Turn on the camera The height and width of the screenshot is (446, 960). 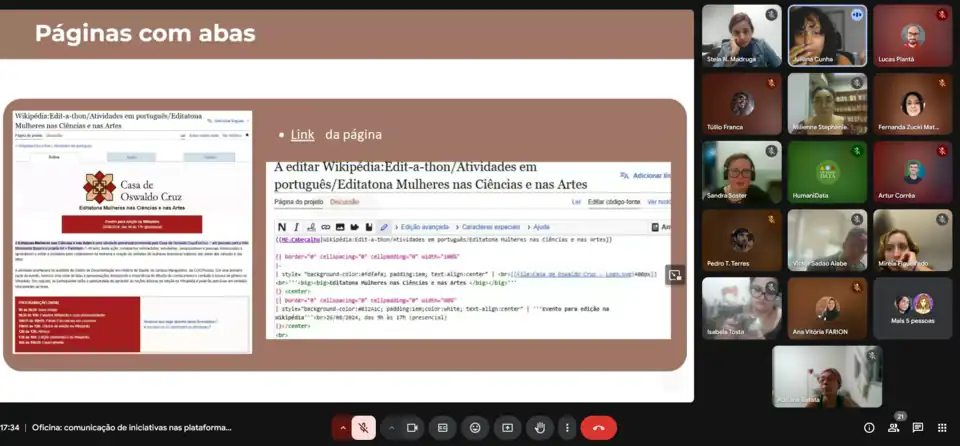point(411,428)
